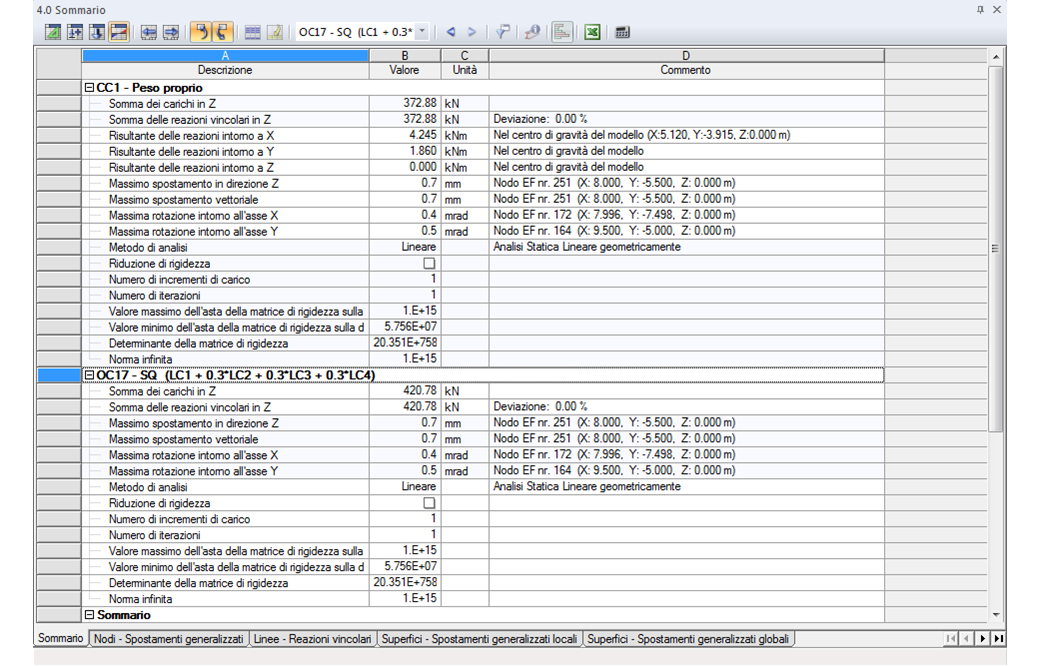Click OC17 value 5.756E+07 cell
The image size is (1040, 666).
405,566
